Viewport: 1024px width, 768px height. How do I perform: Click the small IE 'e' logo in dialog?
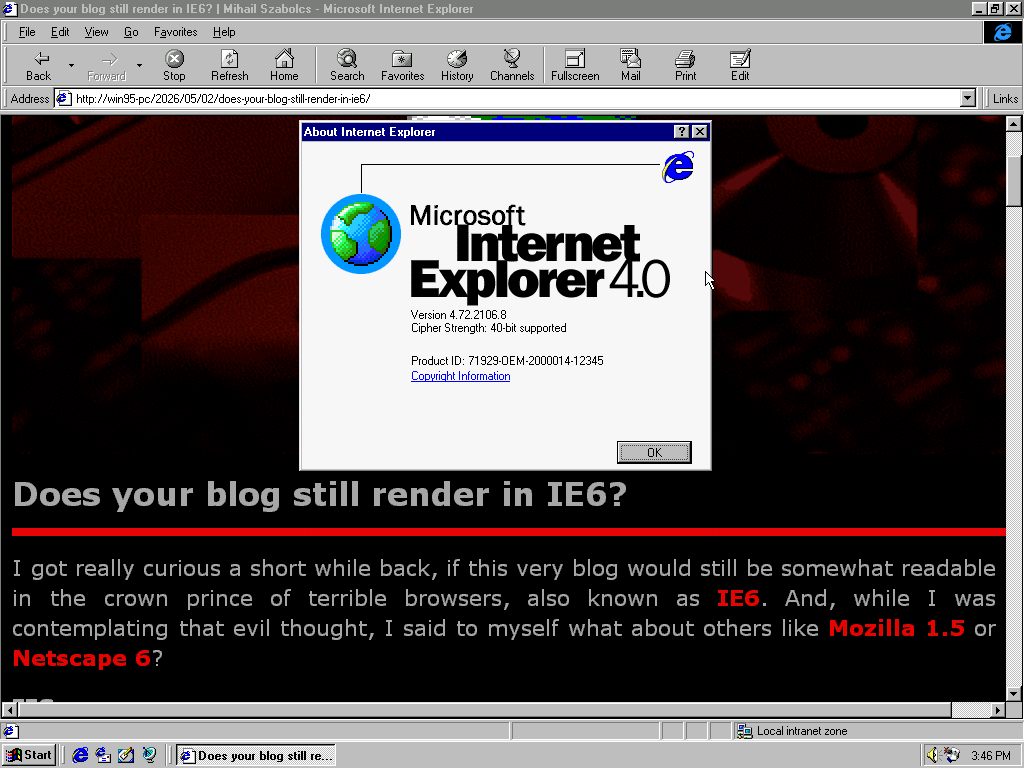[x=678, y=167]
